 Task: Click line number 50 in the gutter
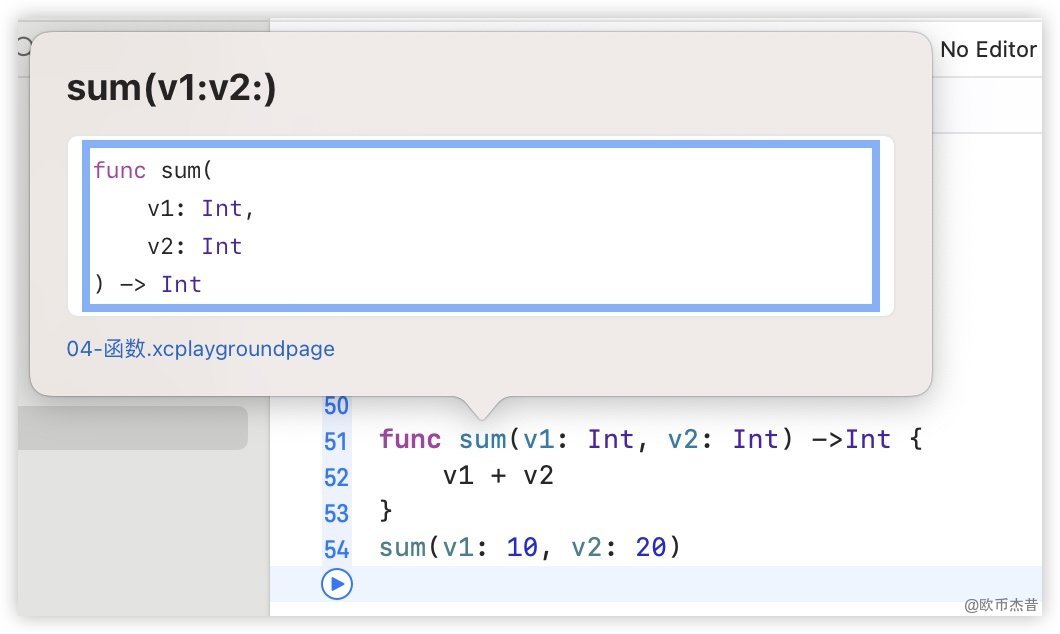point(336,406)
